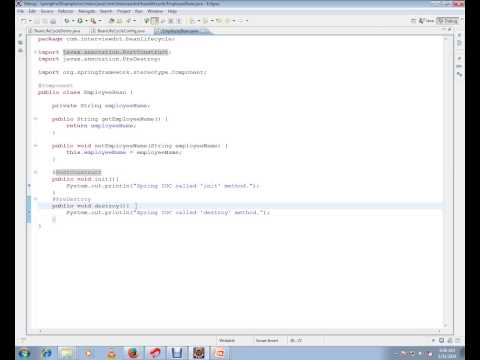The width and height of the screenshot is (480, 360).
Task: Switch to the Debug perspective button
Action: click(448, 21)
